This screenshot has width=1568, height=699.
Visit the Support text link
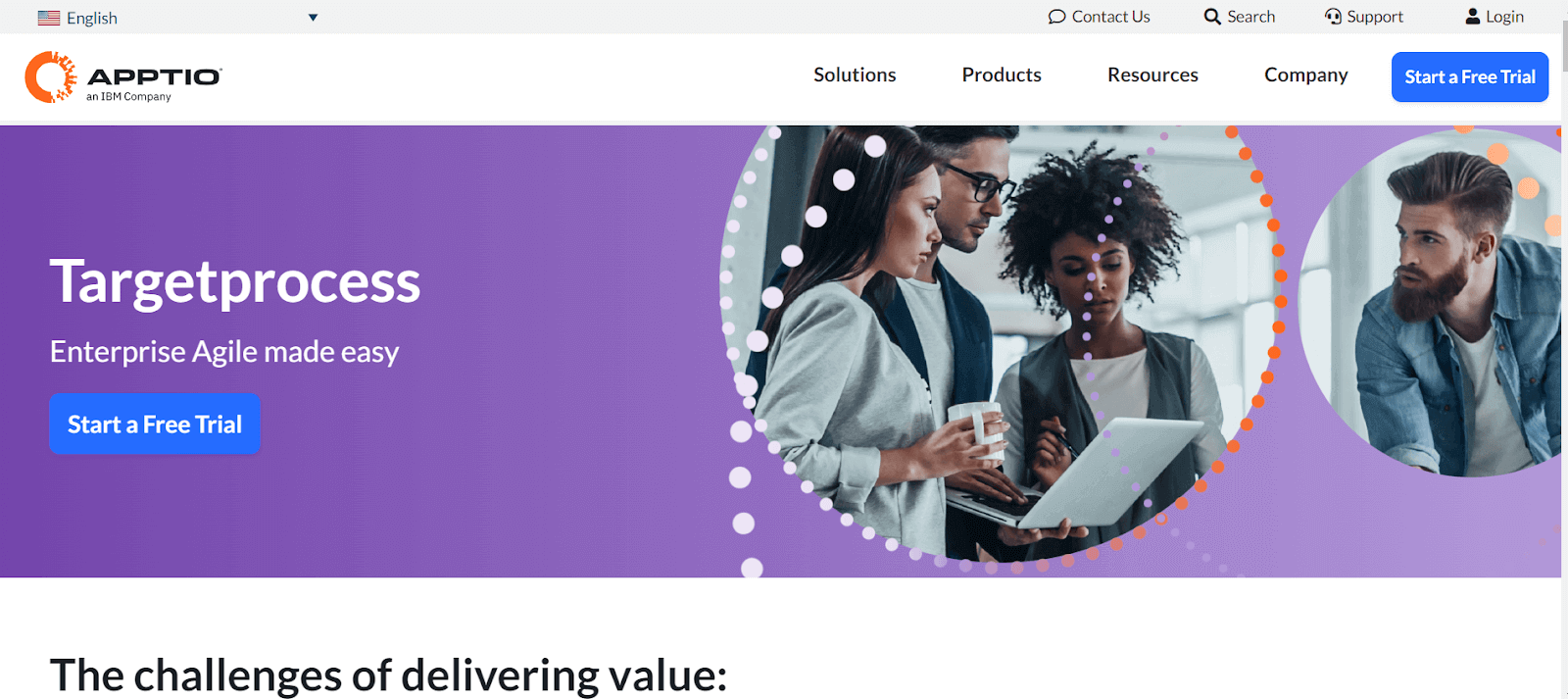1375,17
